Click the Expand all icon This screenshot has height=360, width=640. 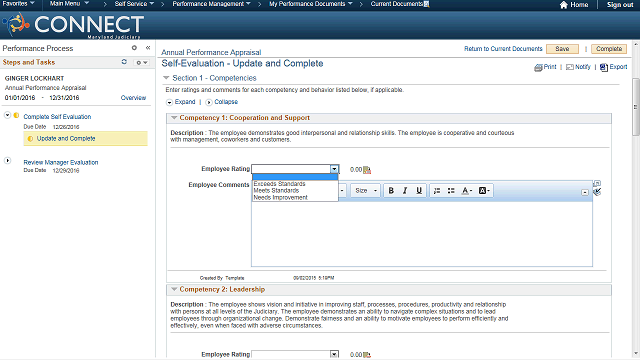coord(169,102)
